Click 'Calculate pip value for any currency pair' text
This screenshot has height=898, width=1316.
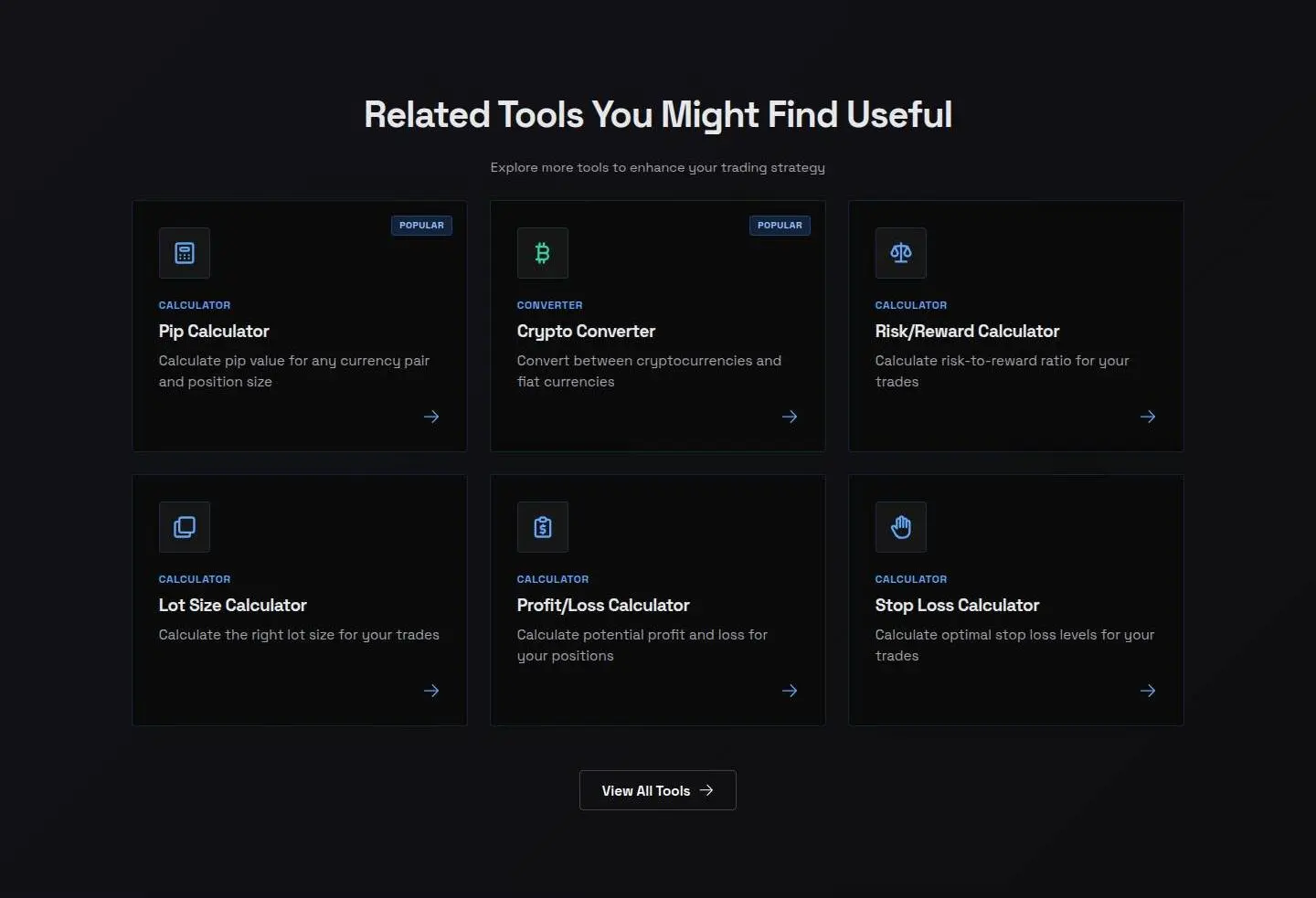pyautogui.click(x=294, y=371)
